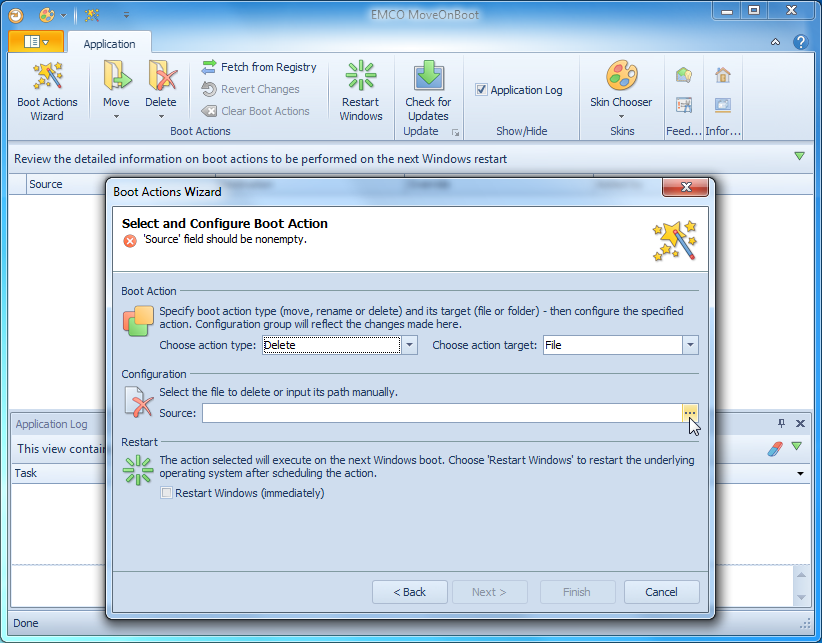Browse for source file with ellipsis button
The height and width of the screenshot is (643, 822).
click(690, 413)
